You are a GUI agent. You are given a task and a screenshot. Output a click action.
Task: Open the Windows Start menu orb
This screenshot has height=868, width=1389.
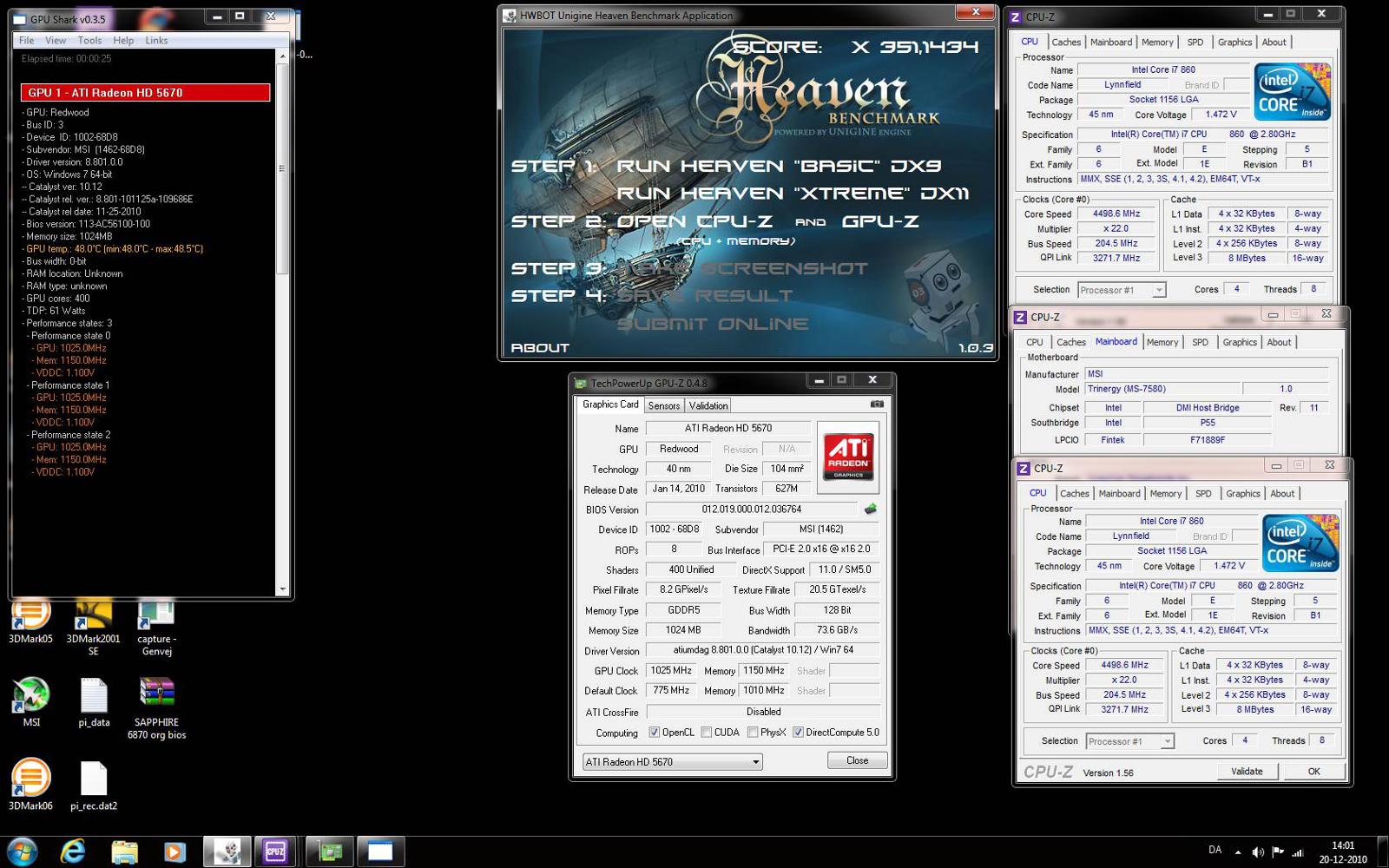(x=22, y=852)
